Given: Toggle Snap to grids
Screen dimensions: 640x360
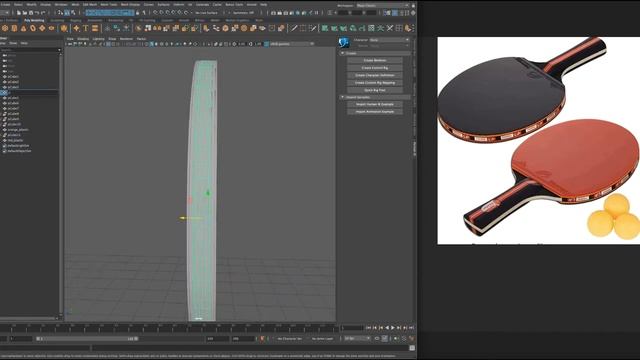Looking at the screenshot, I should 156,13.
